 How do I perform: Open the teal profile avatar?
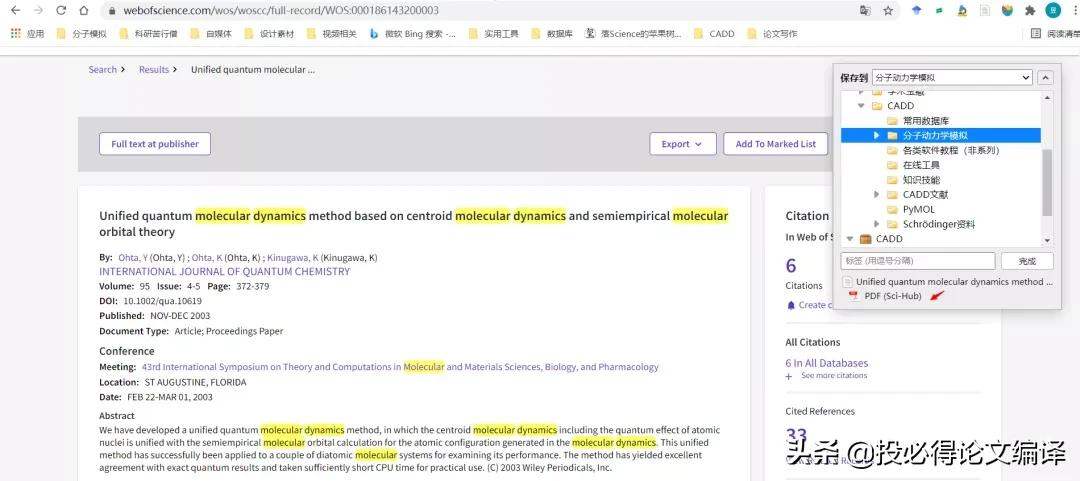1053,10
